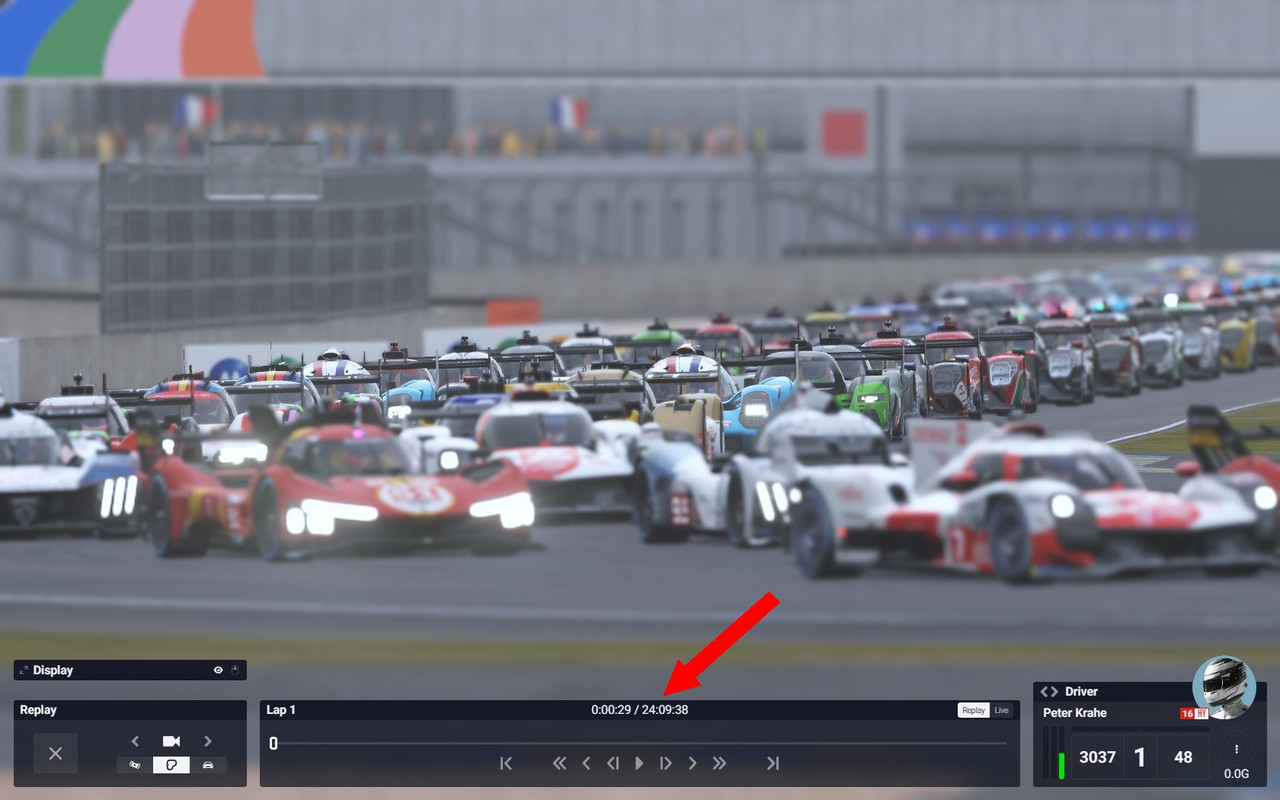Click the 0:00:29 / 24:09:38 timecode

click(639, 710)
